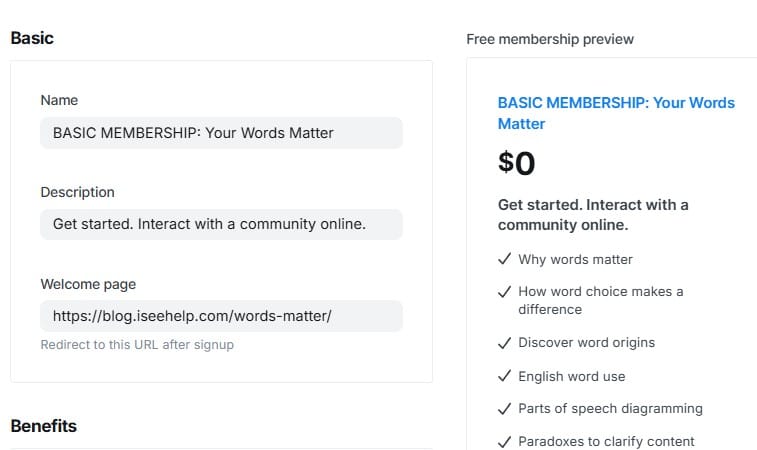Viewport: 757px width, 450px height.
Task: Click the Name field label
Action: point(59,100)
